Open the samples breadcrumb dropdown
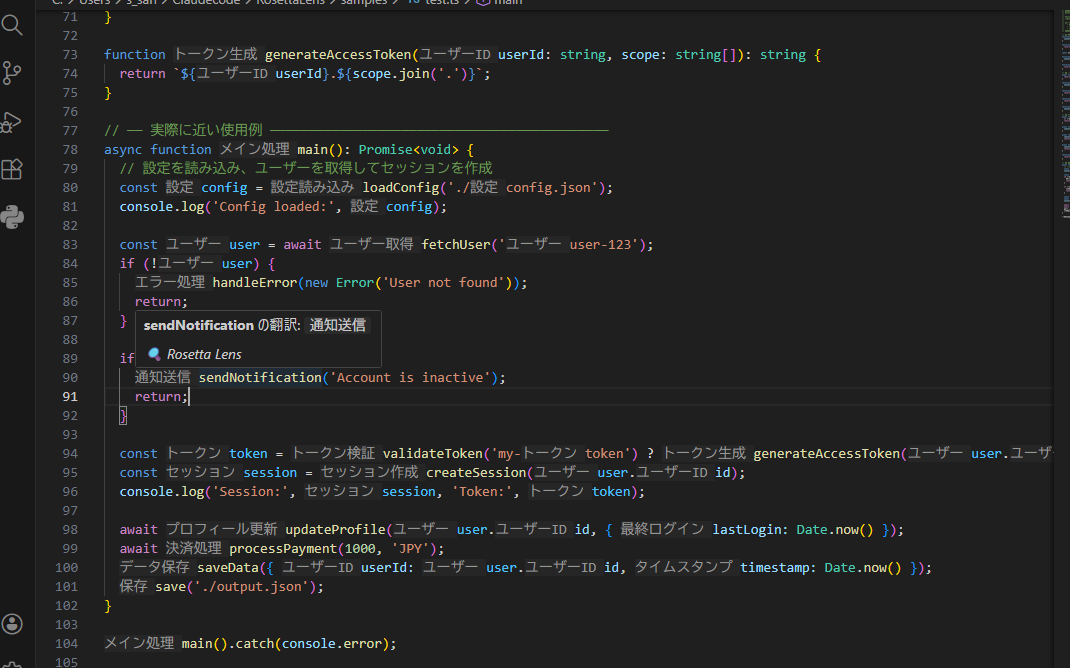 [x=363, y=3]
